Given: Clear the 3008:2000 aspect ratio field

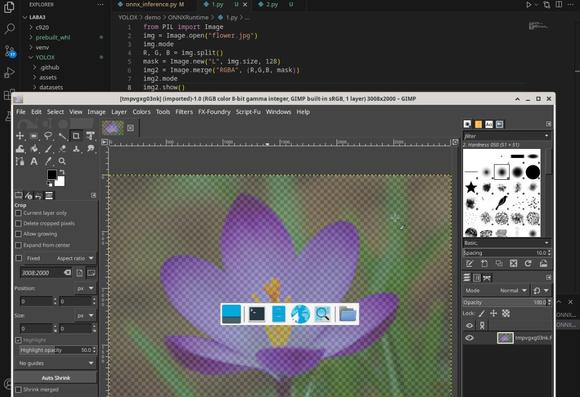Looking at the screenshot, I should pos(67,273).
